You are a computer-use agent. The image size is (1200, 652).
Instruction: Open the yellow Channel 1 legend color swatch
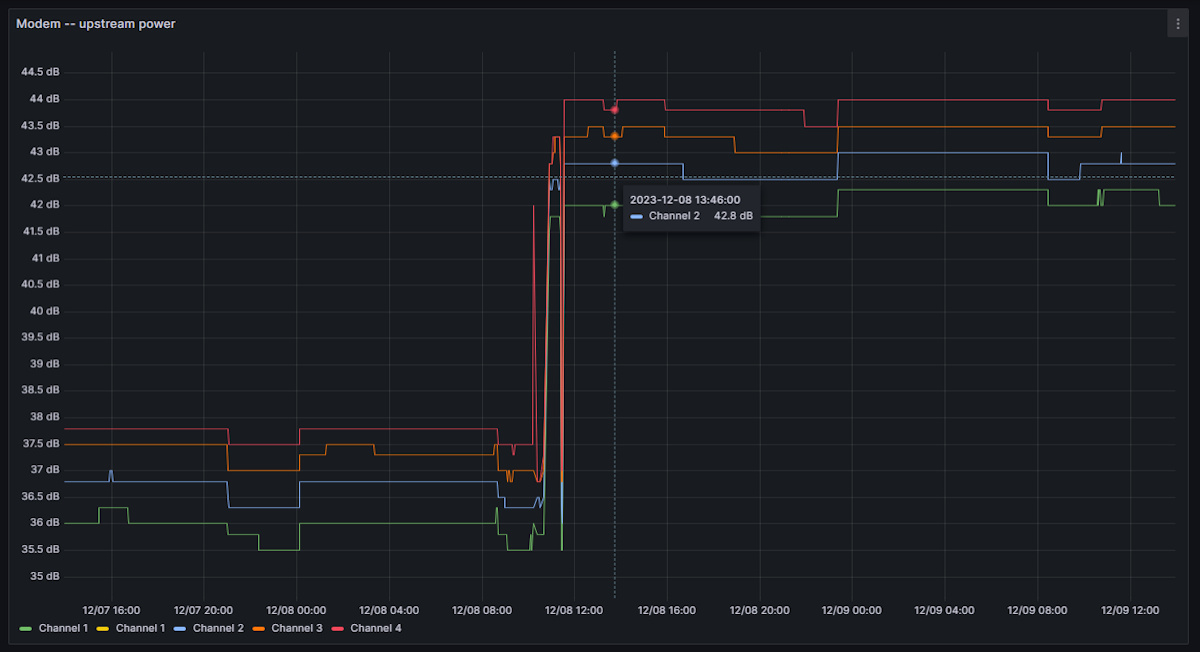(x=103, y=629)
